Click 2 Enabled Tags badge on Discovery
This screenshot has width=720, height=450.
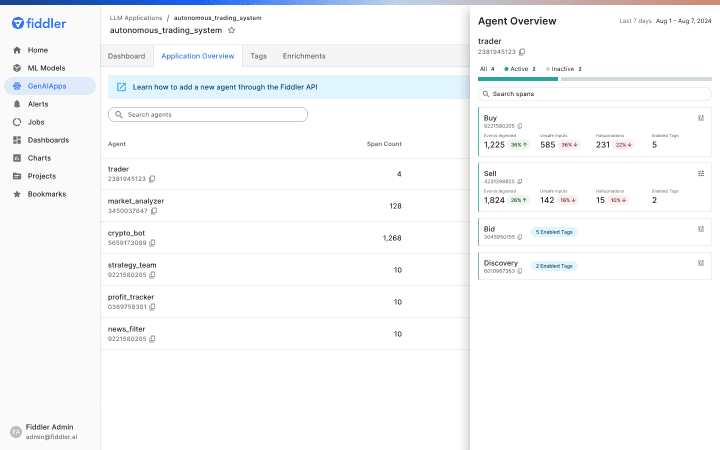[554, 266]
